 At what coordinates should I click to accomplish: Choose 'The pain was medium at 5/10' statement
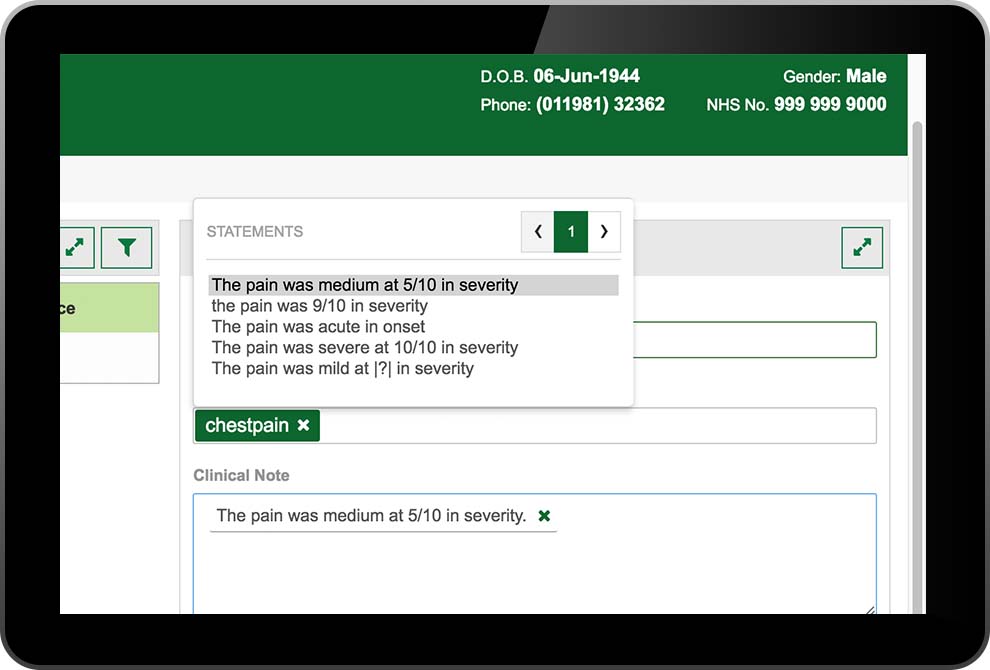(x=365, y=285)
